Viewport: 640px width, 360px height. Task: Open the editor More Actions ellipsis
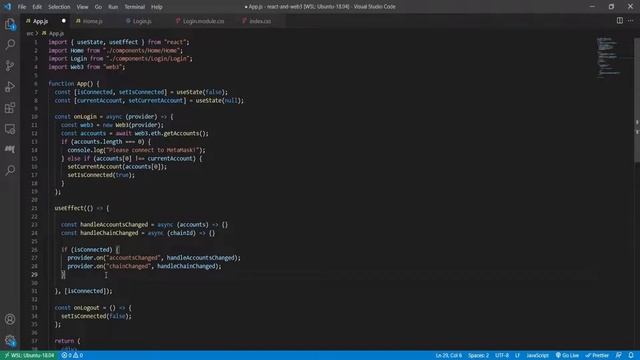click(x=631, y=20)
